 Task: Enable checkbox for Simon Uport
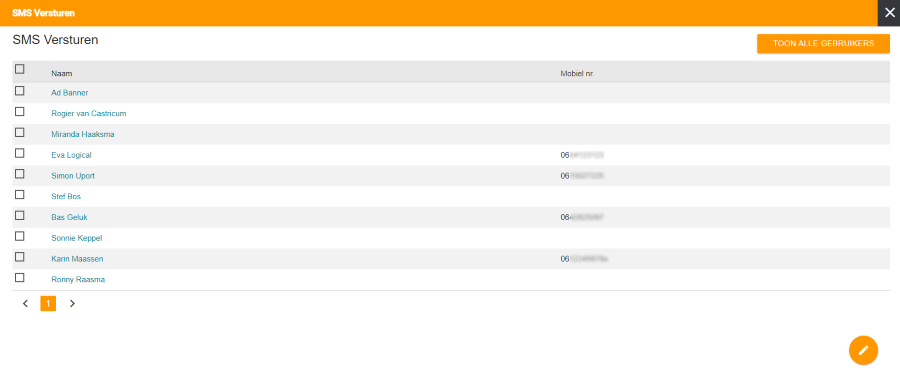coord(20,173)
